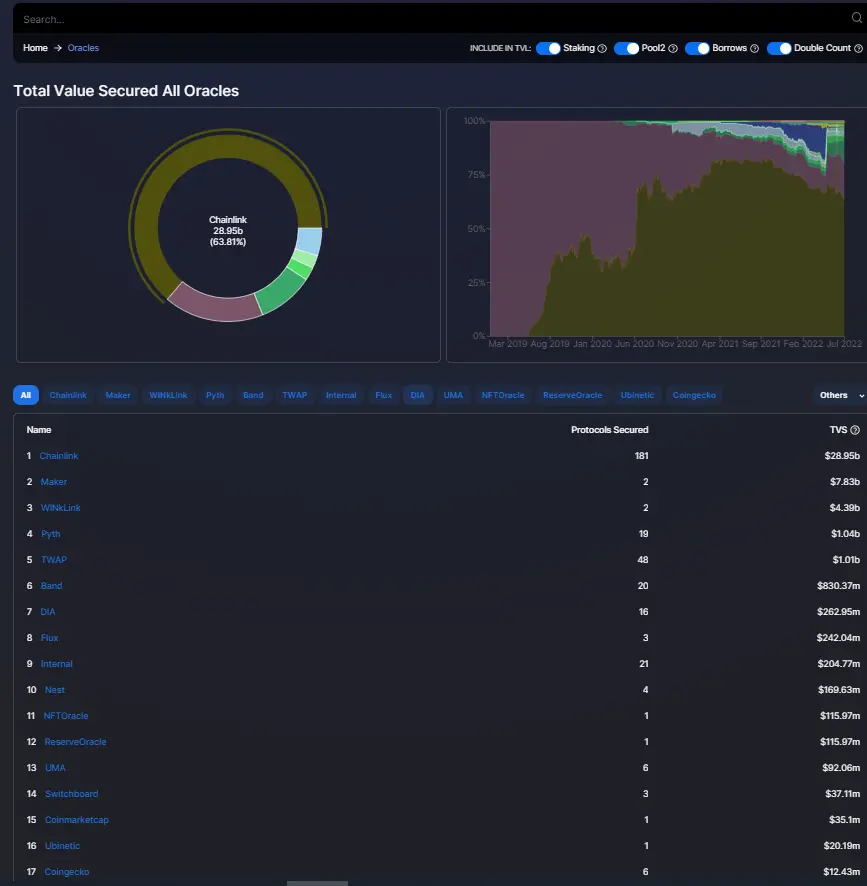Select the Band filter tab

pyautogui.click(x=253, y=395)
